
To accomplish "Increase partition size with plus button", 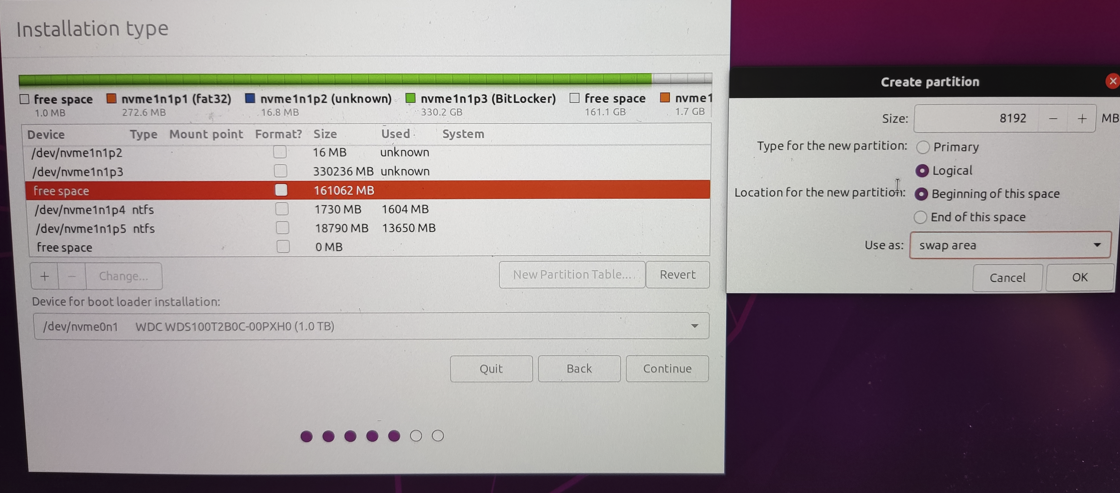I will pyautogui.click(x=1082, y=119).
